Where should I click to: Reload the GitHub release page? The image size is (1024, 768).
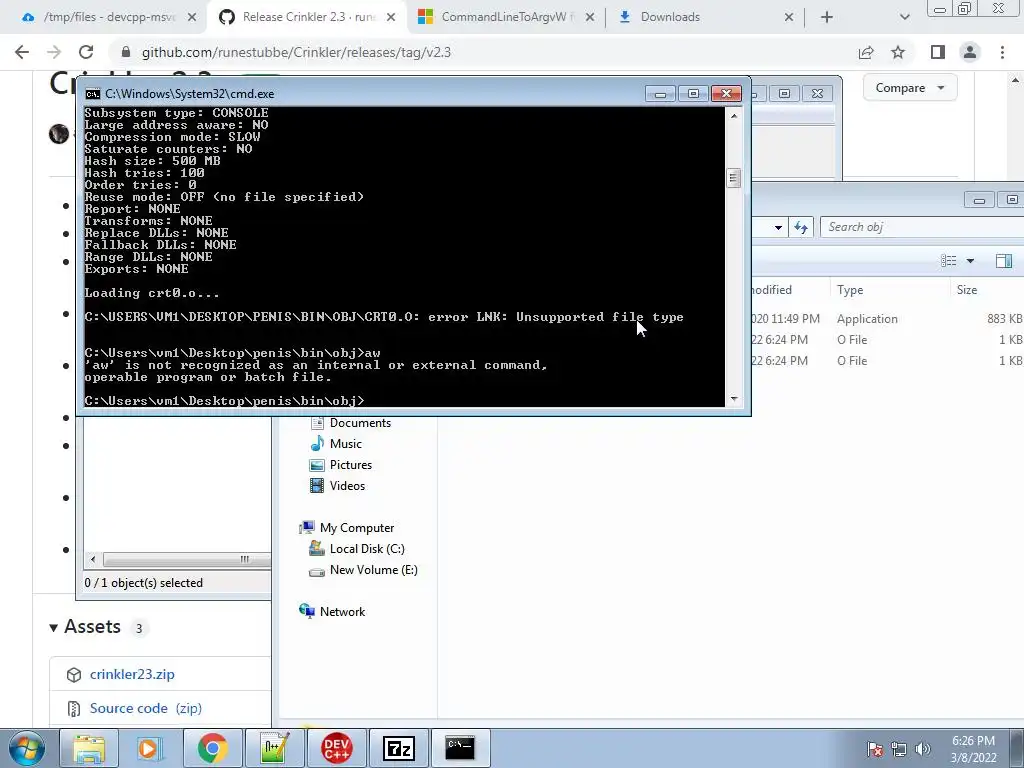click(86, 52)
